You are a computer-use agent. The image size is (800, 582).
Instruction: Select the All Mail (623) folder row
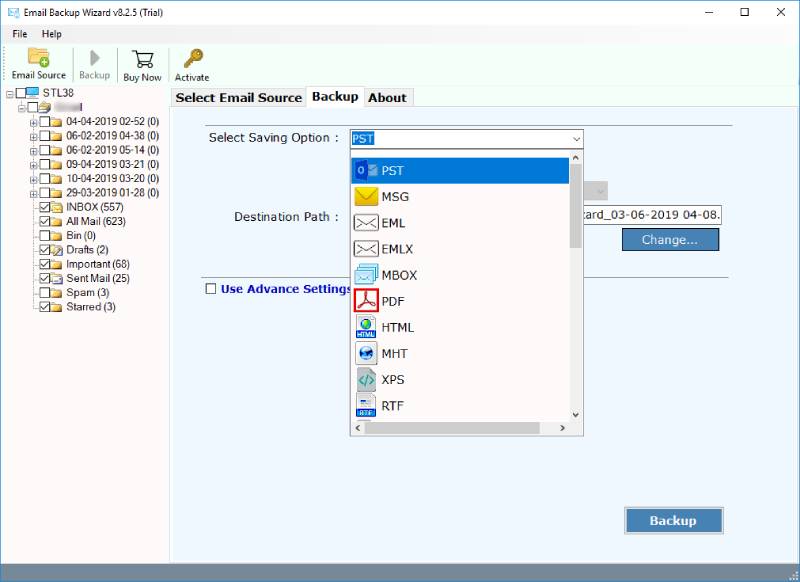coord(96,221)
